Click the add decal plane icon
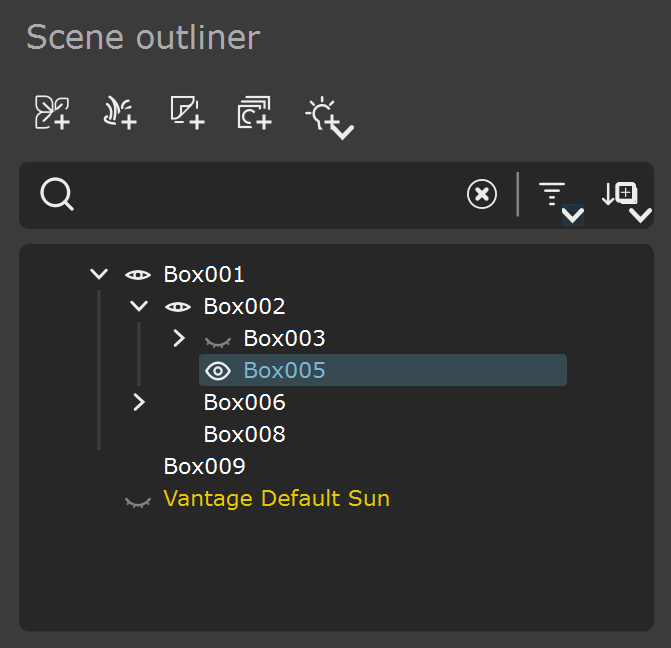 click(x=187, y=113)
